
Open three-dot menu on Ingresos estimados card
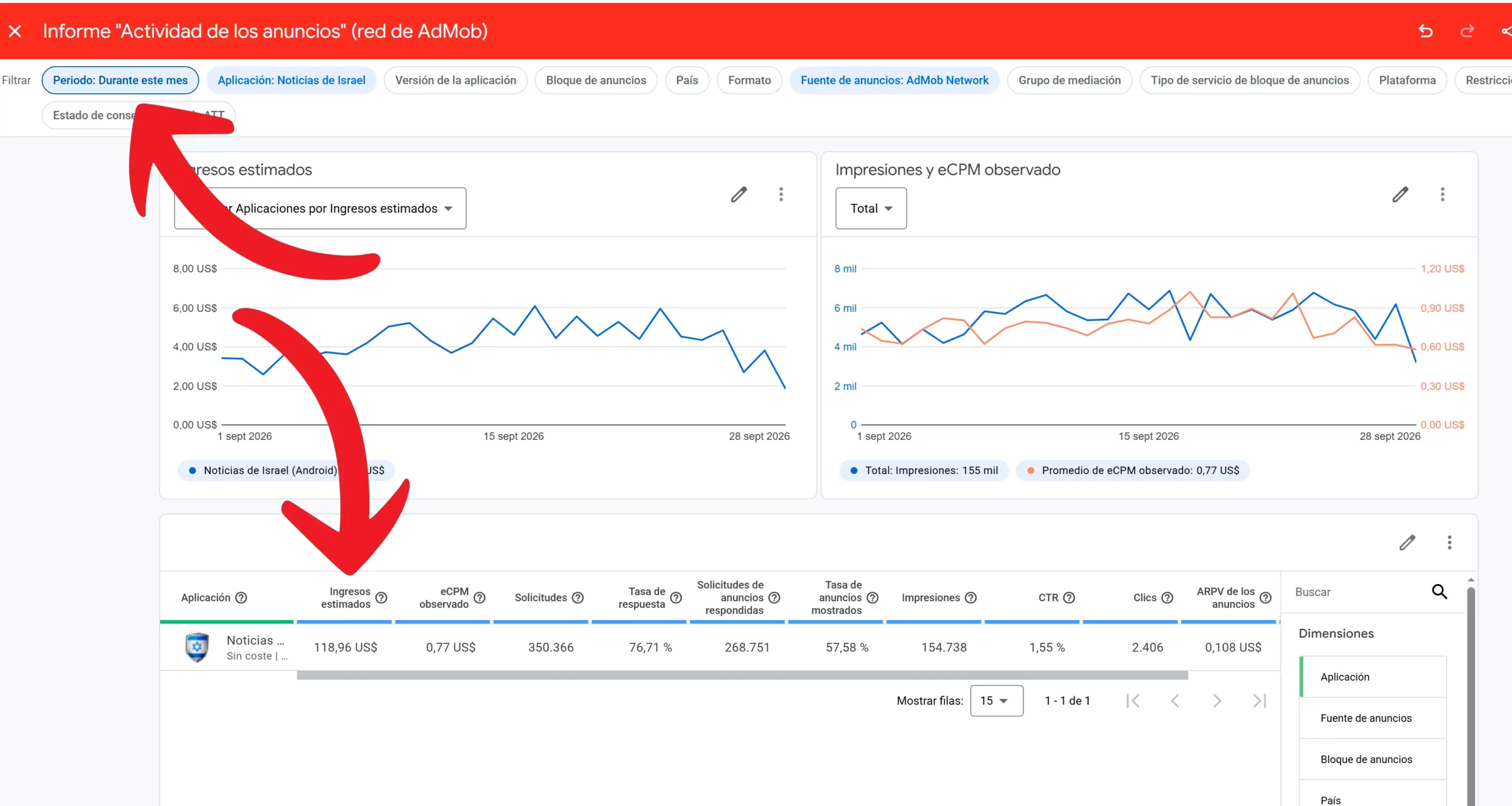click(781, 195)
